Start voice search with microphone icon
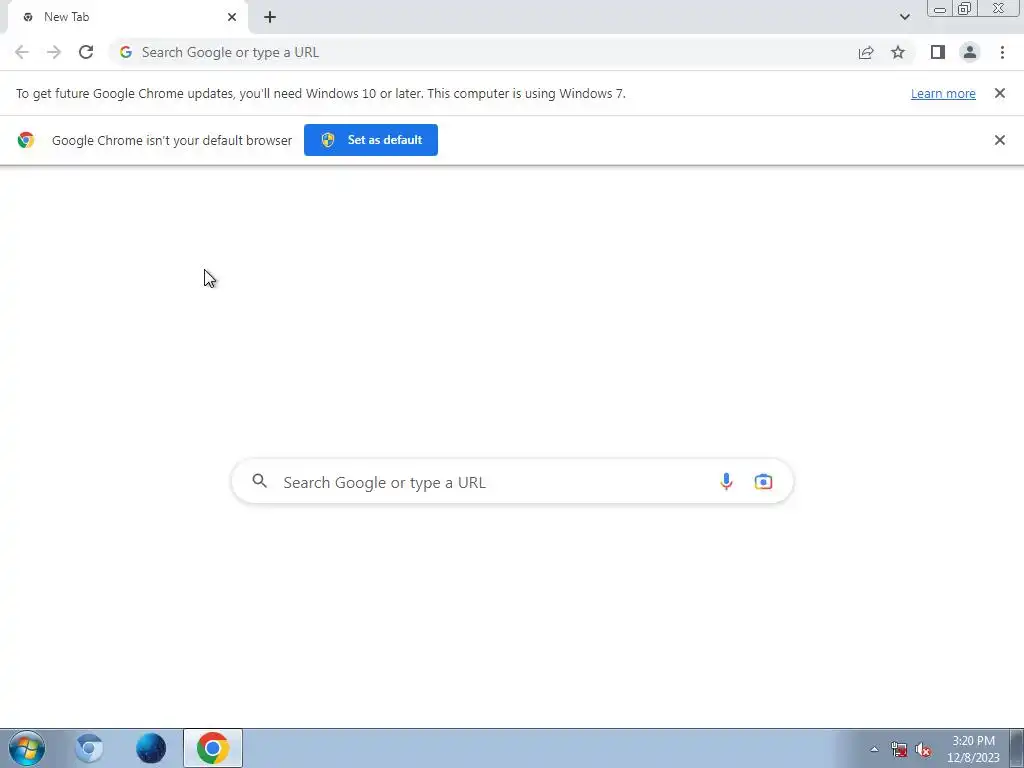This screenshot has height=768, width=1024. tap(726, 482)
